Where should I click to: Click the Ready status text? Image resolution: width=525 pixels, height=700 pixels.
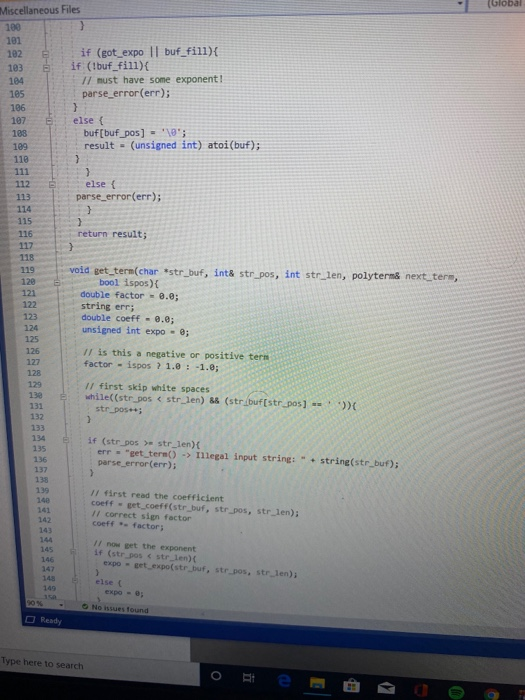[x=51, y=620]
